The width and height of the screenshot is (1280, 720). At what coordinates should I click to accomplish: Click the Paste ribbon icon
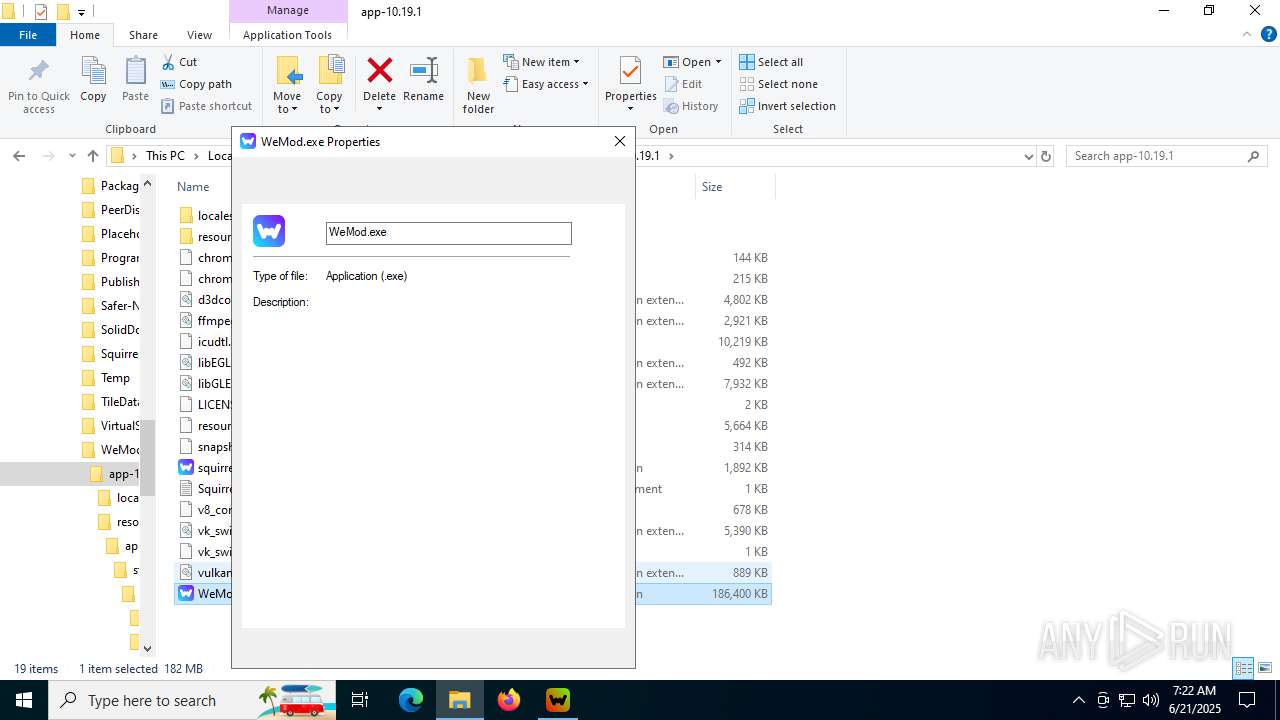point(135,80)
